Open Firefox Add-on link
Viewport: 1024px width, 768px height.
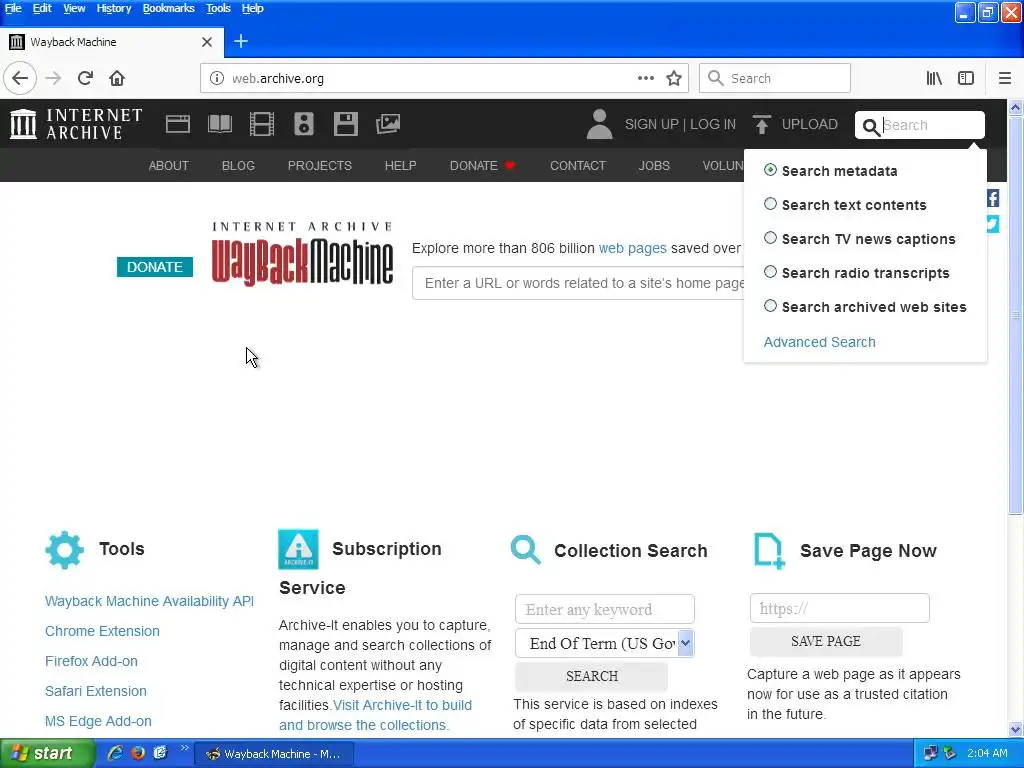coord(91,661)
